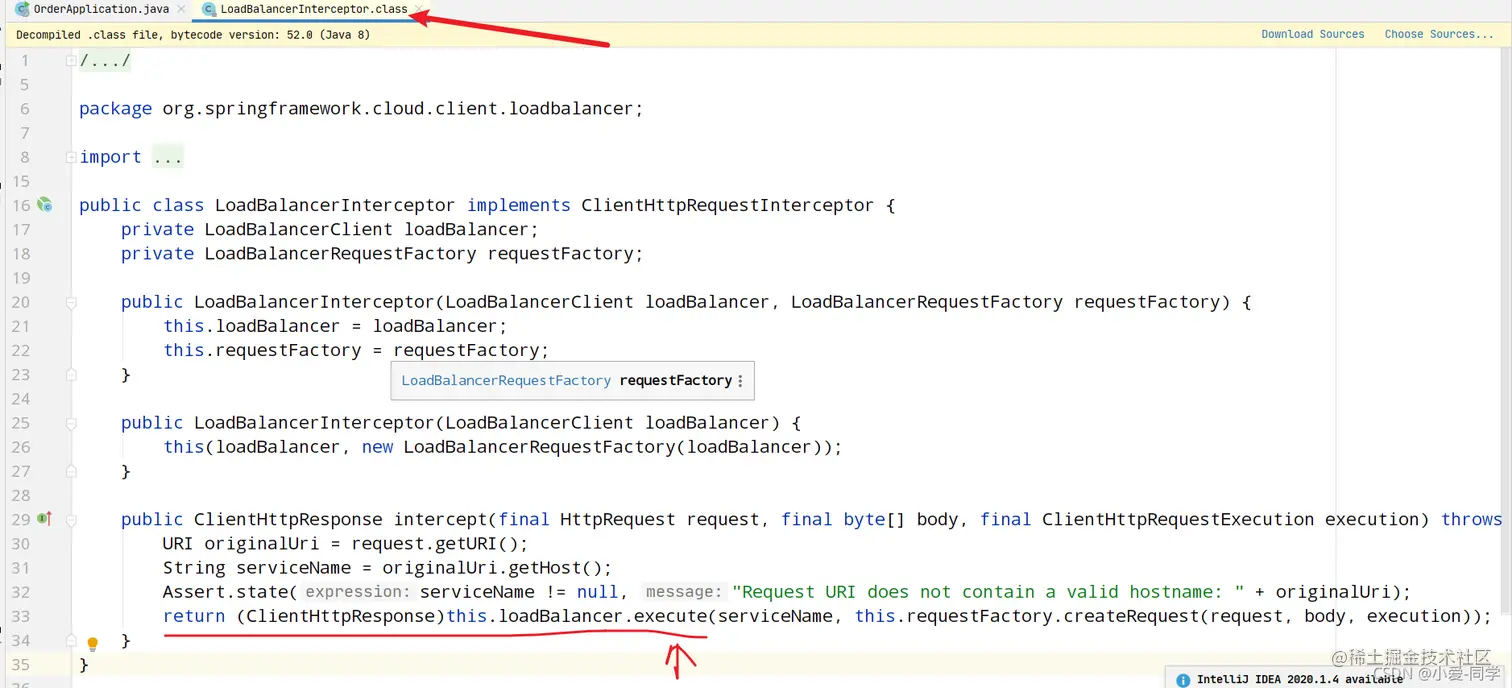1512x688 pixels.
Task: Click requestFactory field declaration on line 18
Action: coord(560,254)
